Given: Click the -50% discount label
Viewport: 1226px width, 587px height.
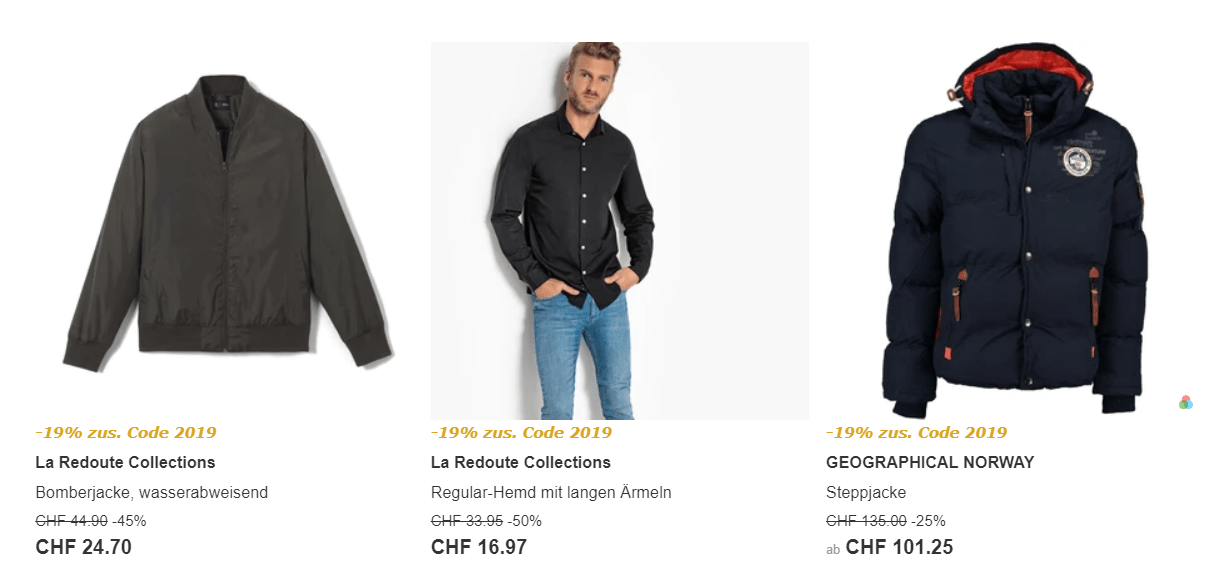Looking at the screenshot, I should pos(526,520).
